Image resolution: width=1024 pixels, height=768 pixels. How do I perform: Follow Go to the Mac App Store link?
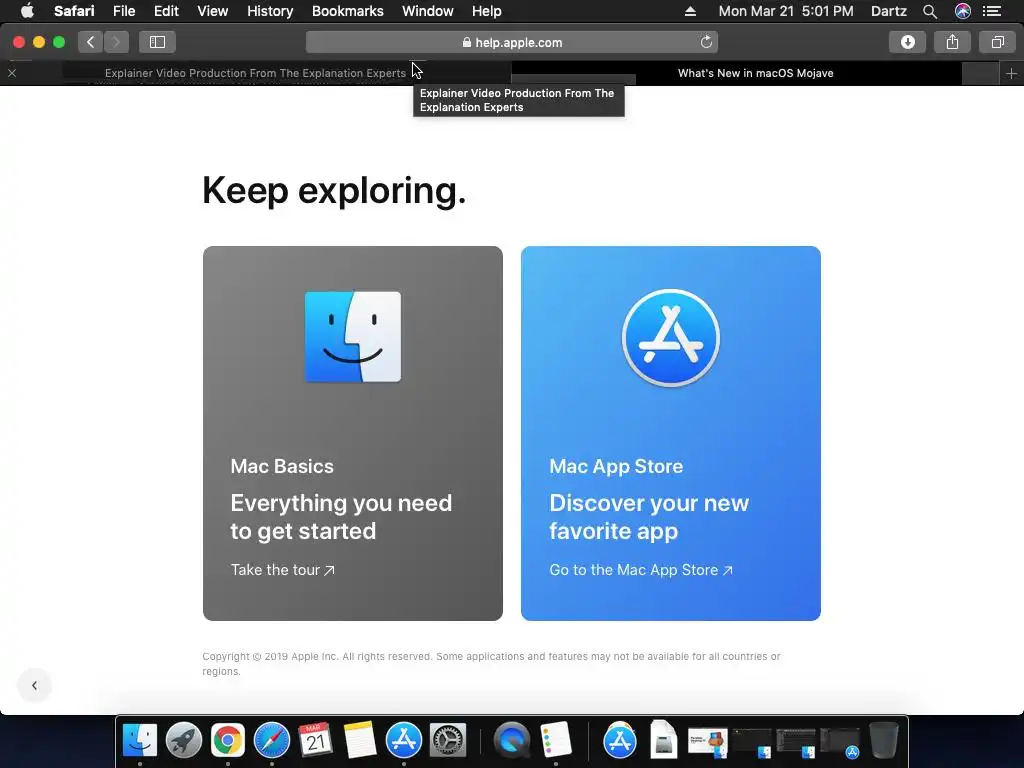point(641,570)
